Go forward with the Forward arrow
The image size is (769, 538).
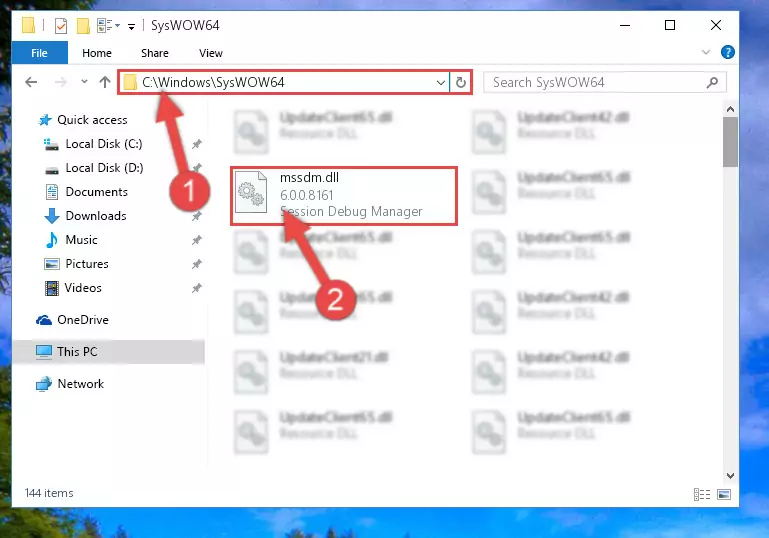coord(61,82)
